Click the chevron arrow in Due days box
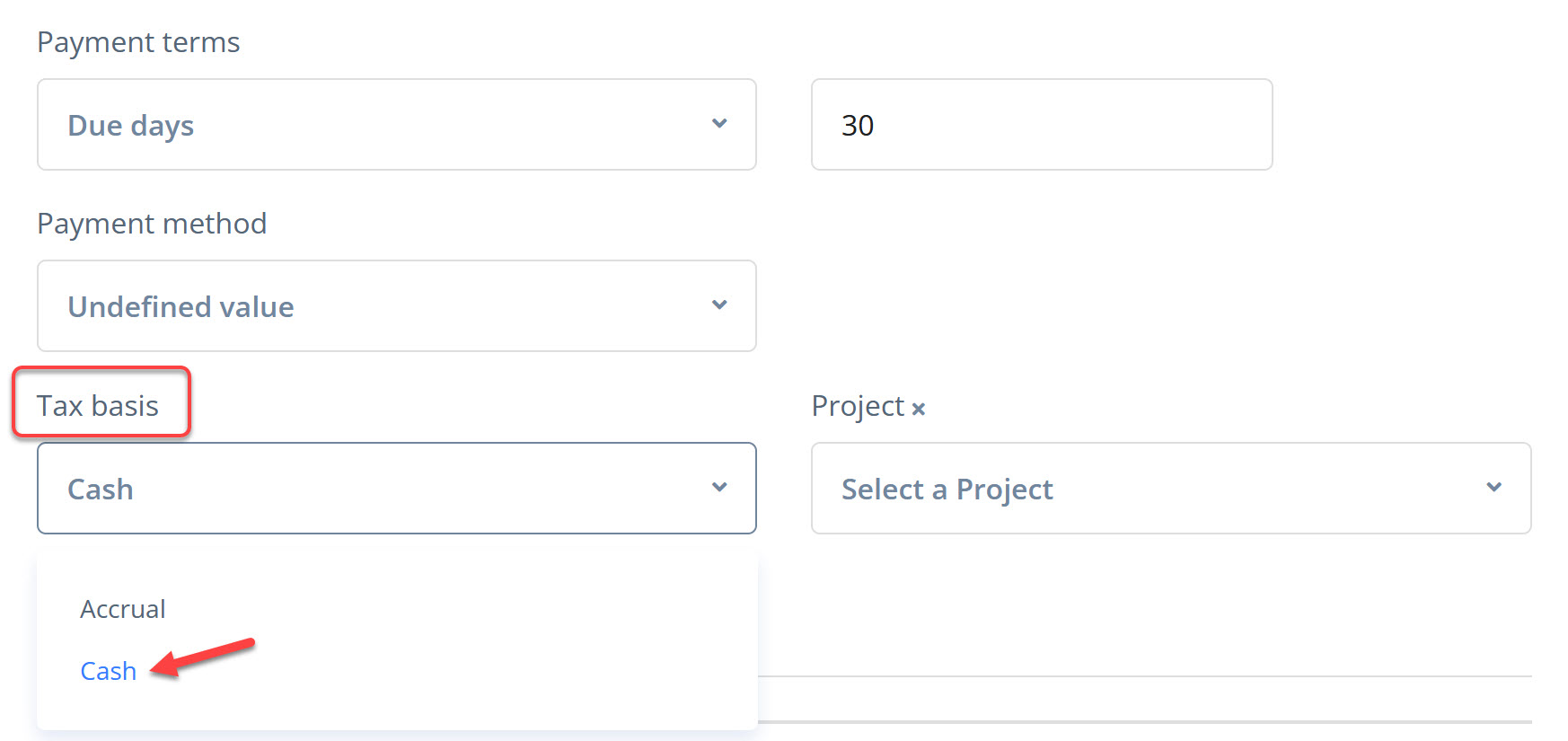Viewport: 1568px width, 741px height. pyautogui.click(x=719, y=124)
